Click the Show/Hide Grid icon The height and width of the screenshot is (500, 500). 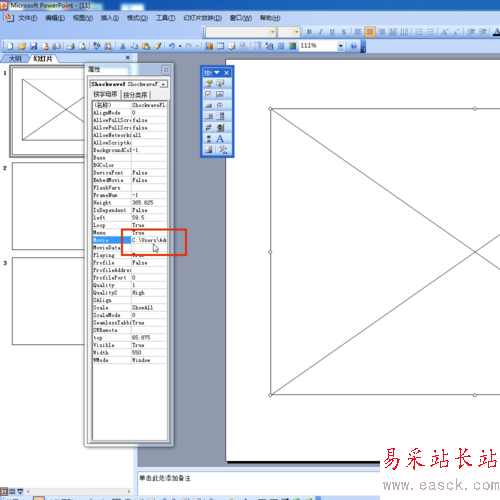[x=281, y=46]
